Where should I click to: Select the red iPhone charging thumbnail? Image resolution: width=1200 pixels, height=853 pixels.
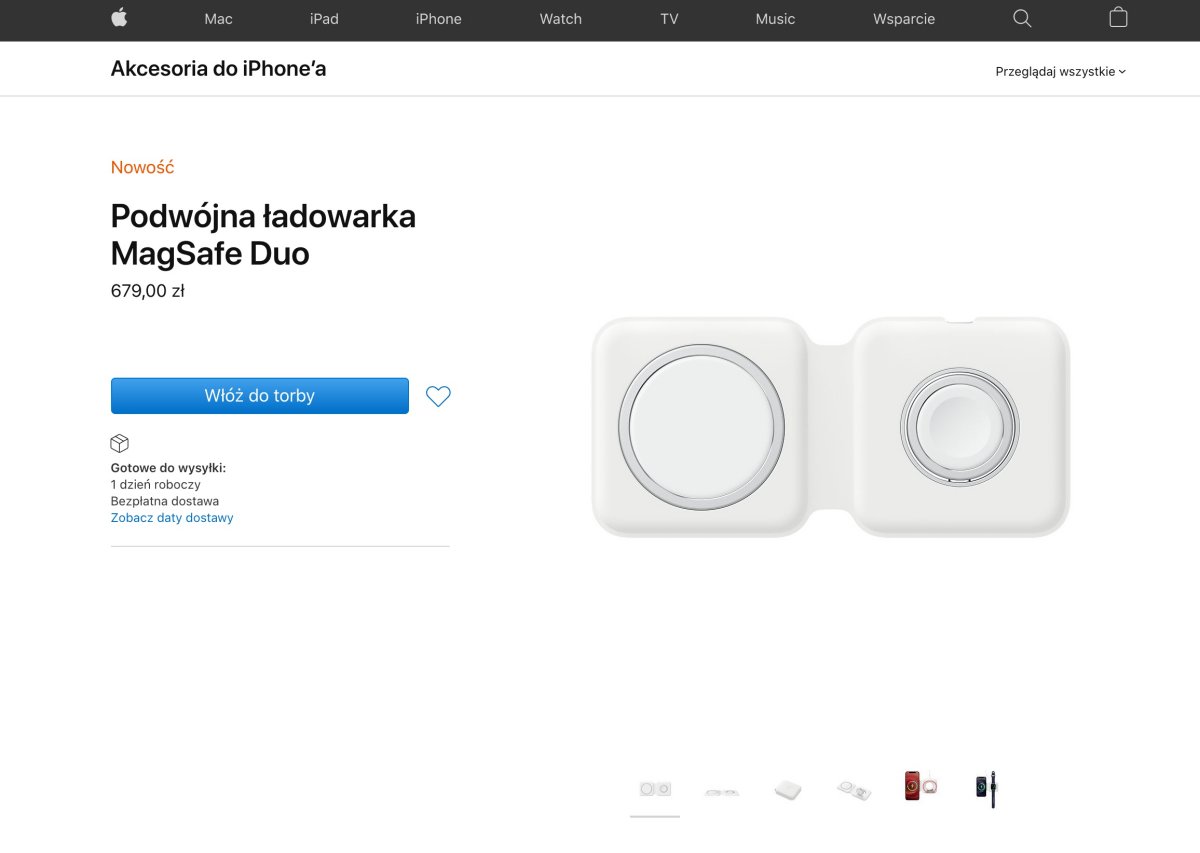[x=921, y=786]
